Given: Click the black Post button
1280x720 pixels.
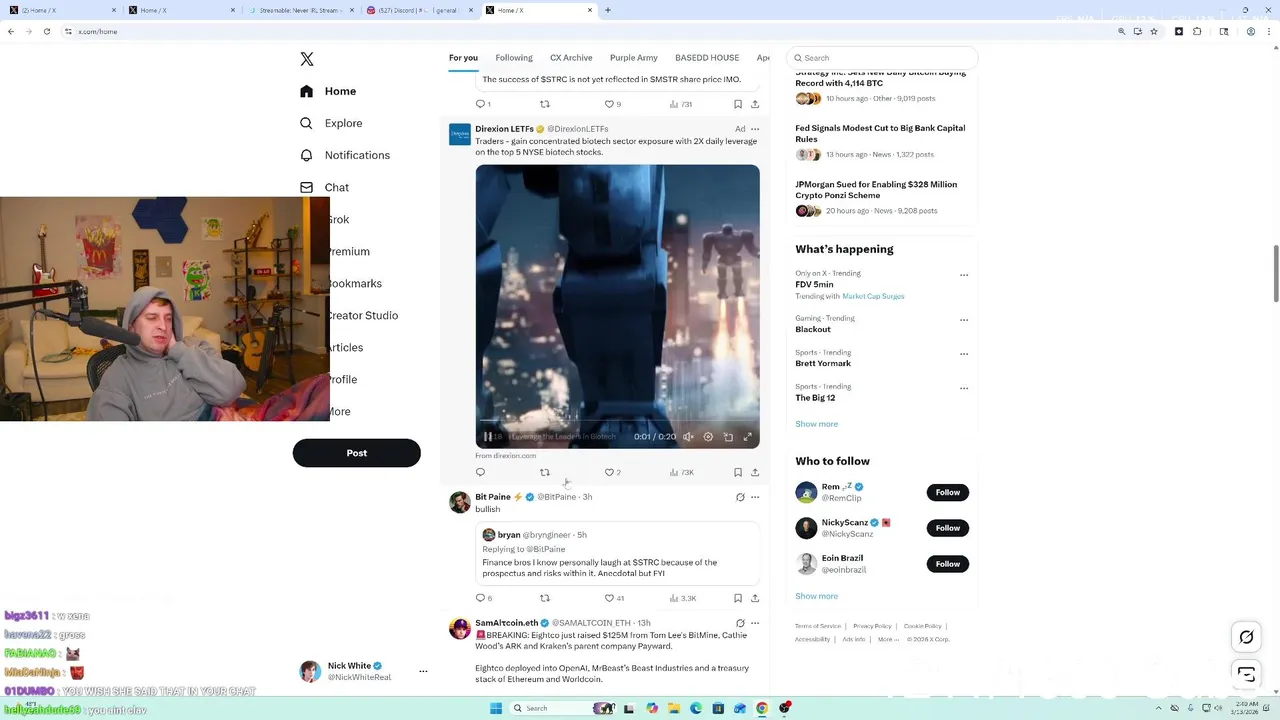Looking at the screenshot, I should [x=356, y=453].
